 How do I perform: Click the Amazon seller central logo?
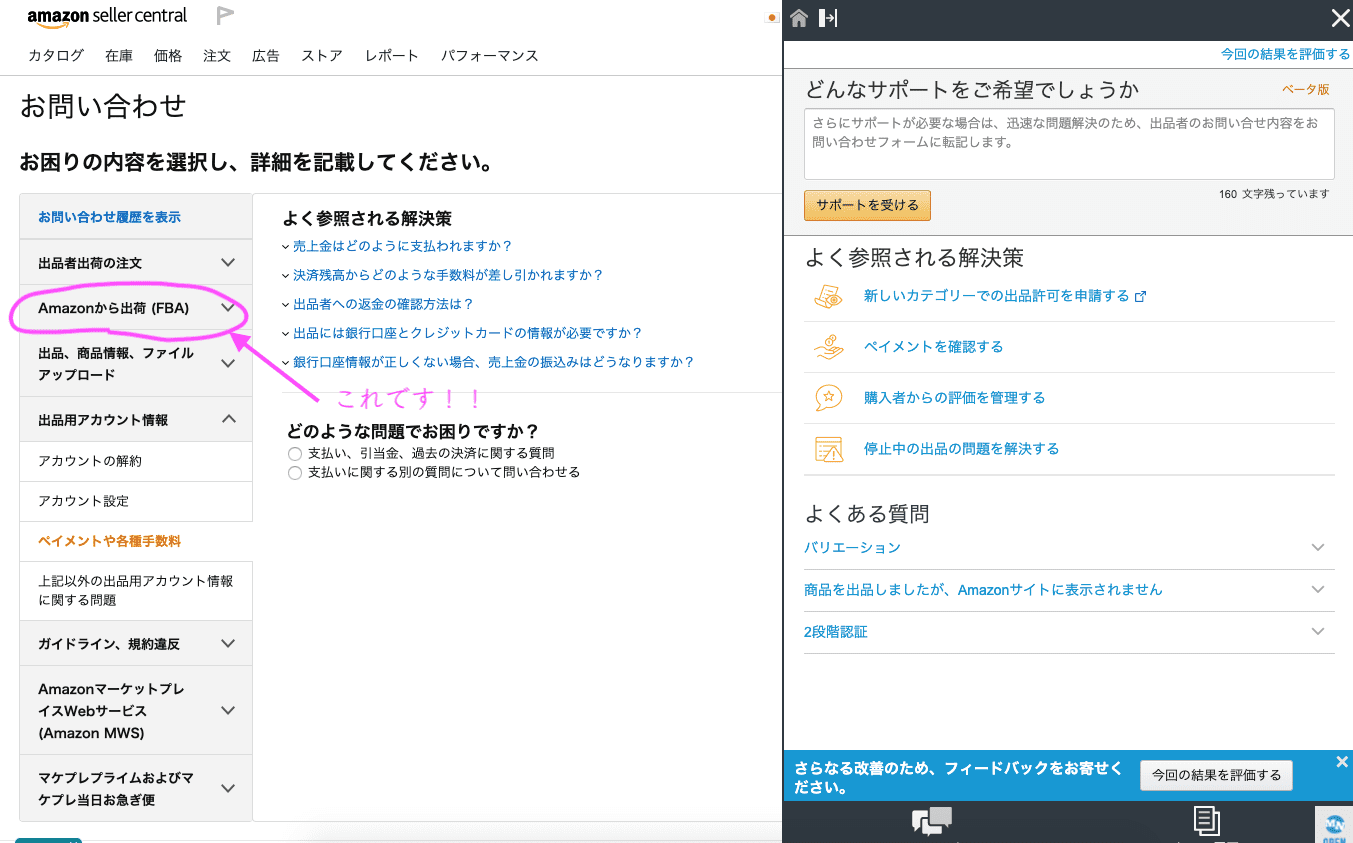(107, 16)
